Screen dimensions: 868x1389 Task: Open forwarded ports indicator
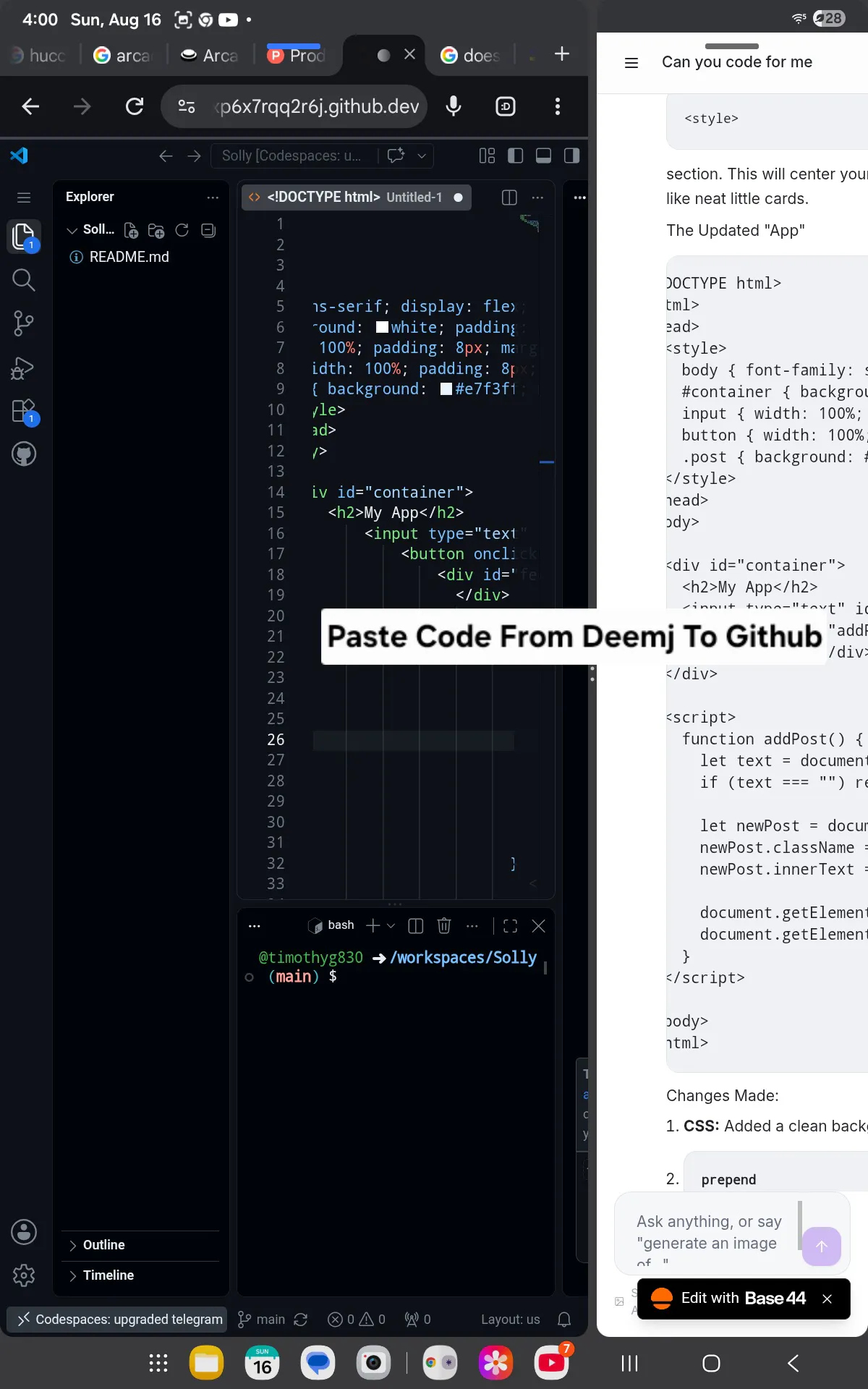(418, 1319)
